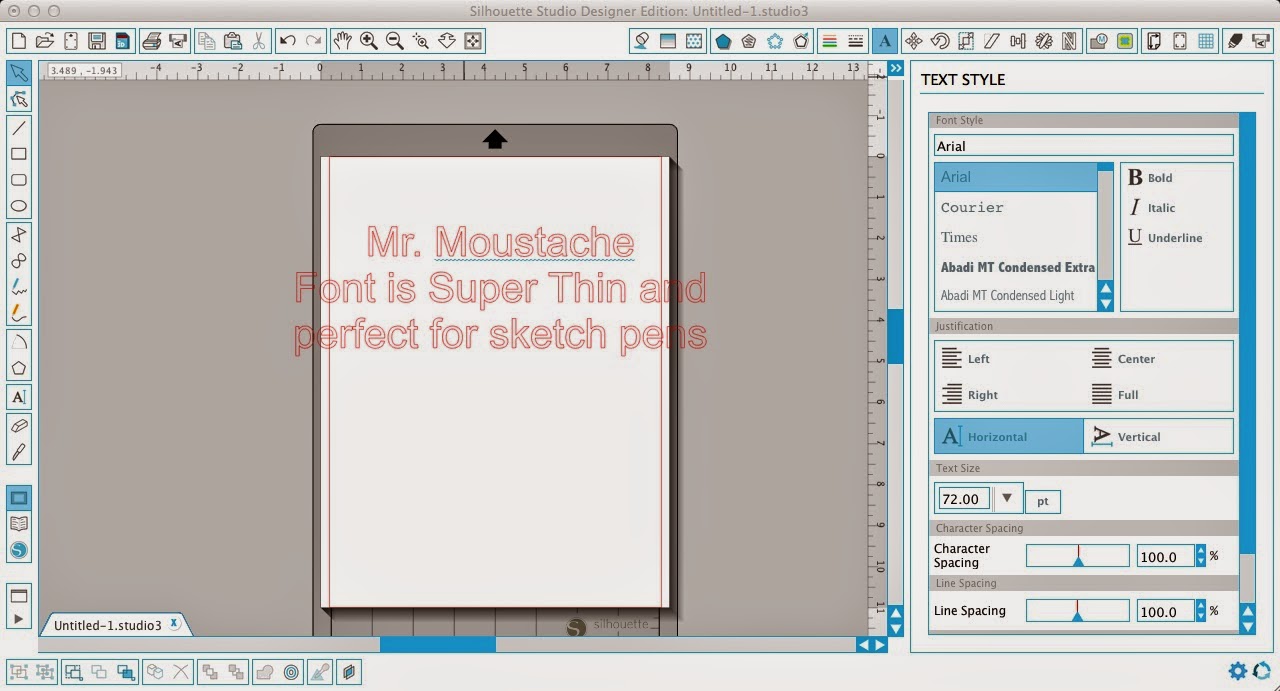Select the Draw an Ellipse tool
The image size is (1280, 691).
pyautogui.click(x=18, y=206)
